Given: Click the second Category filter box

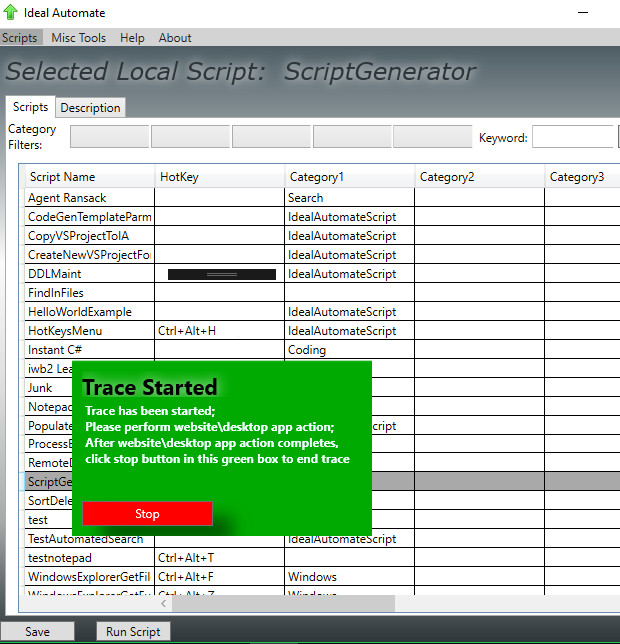Looking at the screenshot, I should click(x=190, y=137).
